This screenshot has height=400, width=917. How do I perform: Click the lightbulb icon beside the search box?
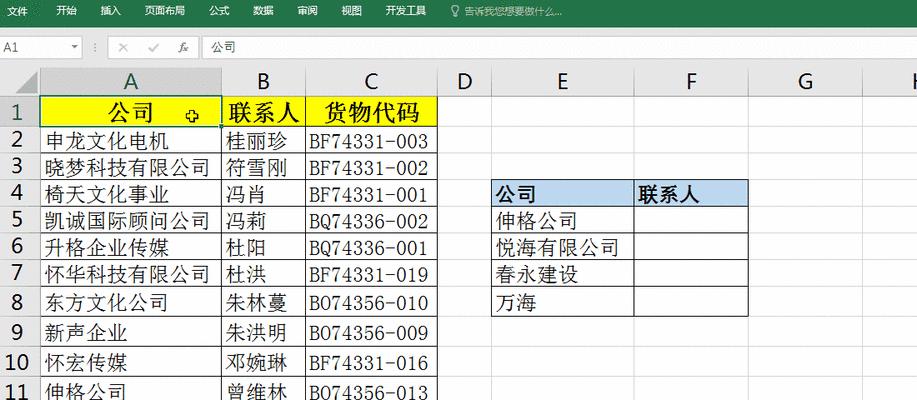pyautogui.click(x=455, y=11)
